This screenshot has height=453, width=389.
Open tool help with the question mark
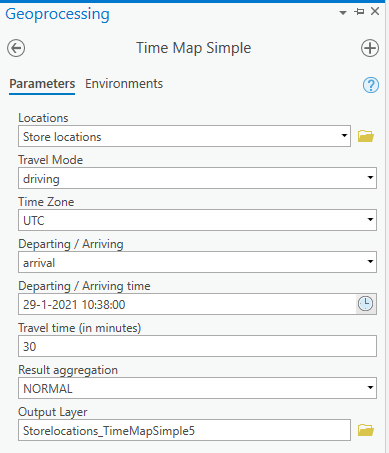(371, 85)
